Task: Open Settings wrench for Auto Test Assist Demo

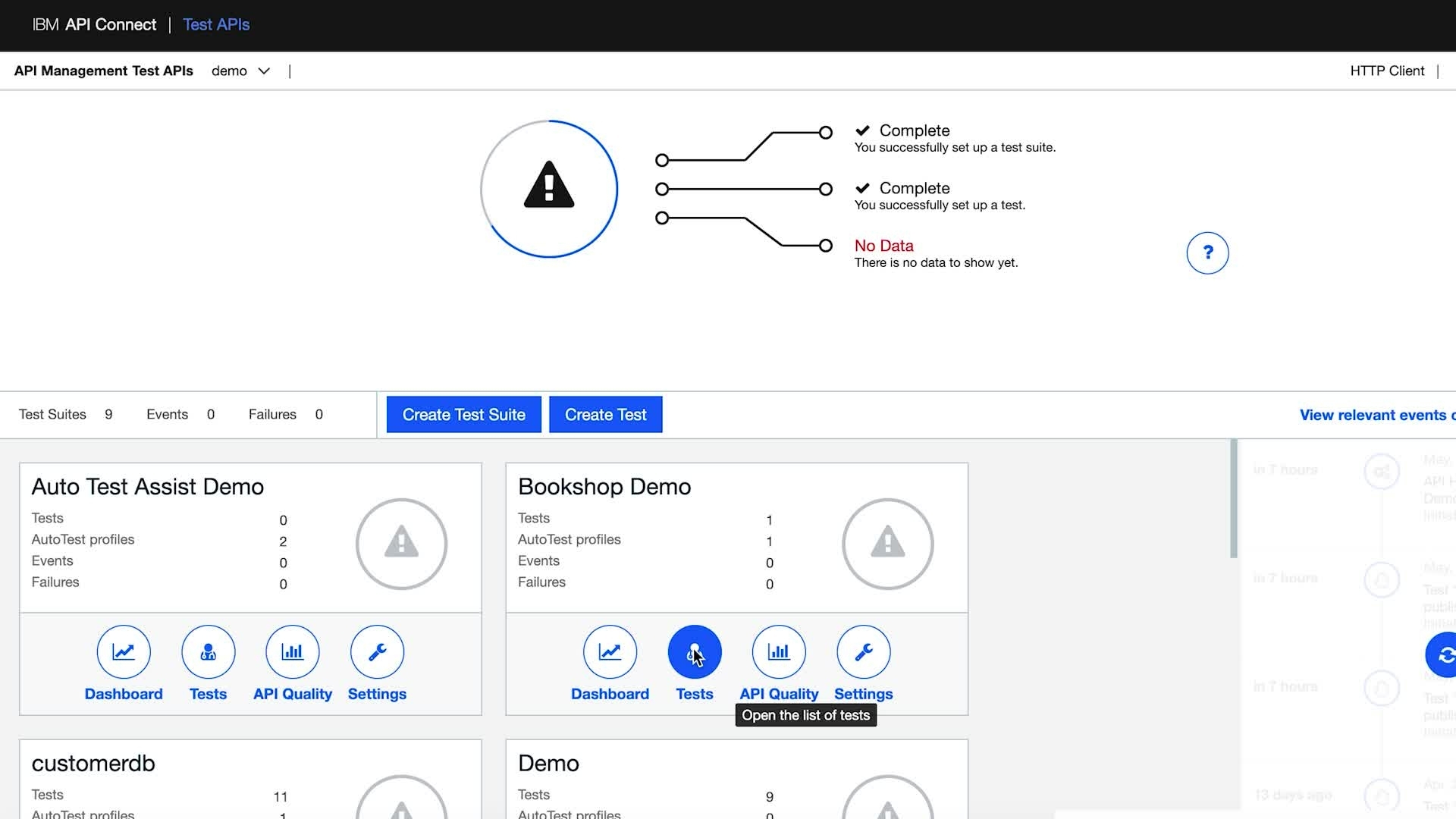Action: click(x=377, y=652)
